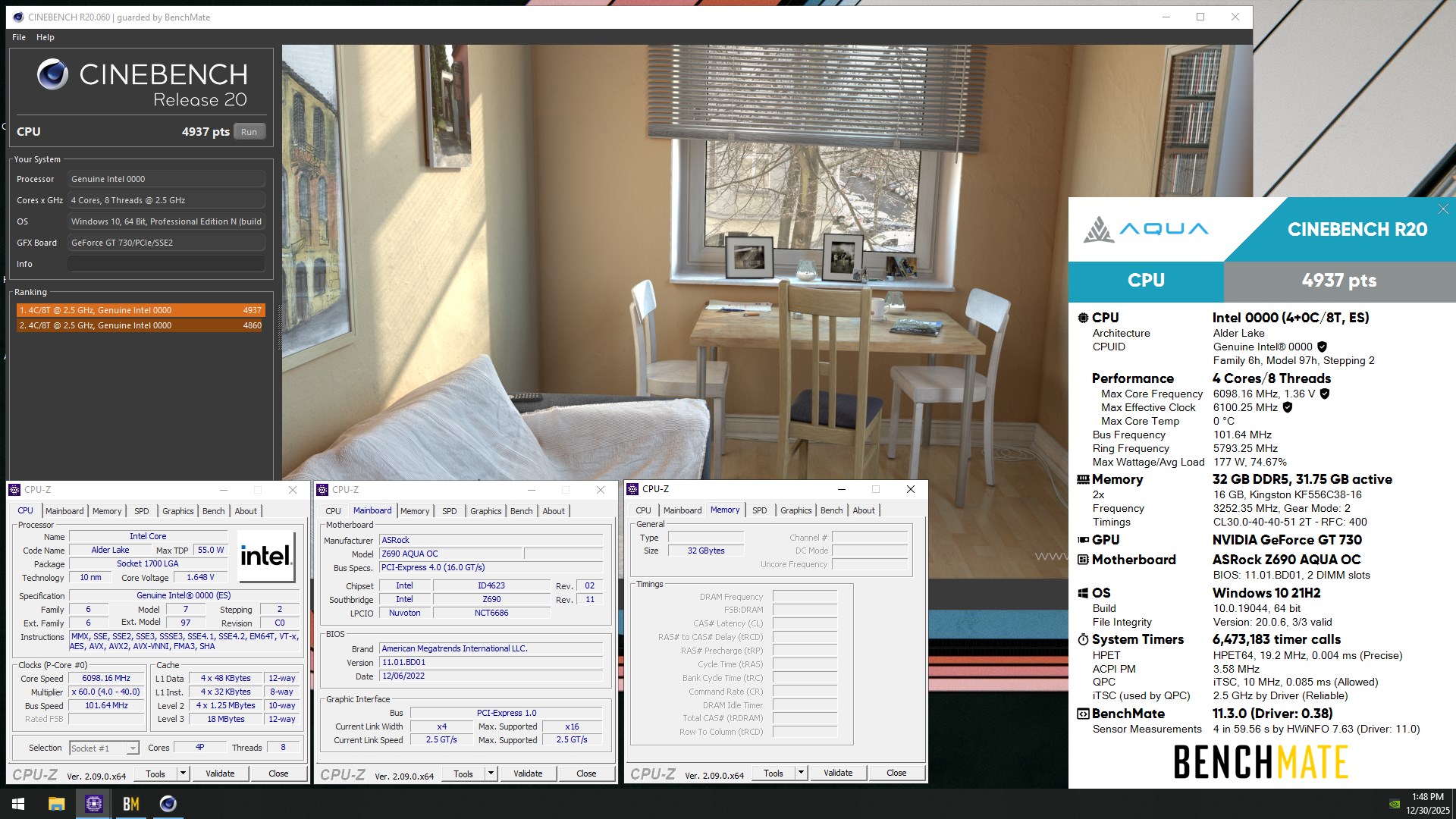
Task: Click Max Effective Clock verified shield
Action: coord(1288,407)
